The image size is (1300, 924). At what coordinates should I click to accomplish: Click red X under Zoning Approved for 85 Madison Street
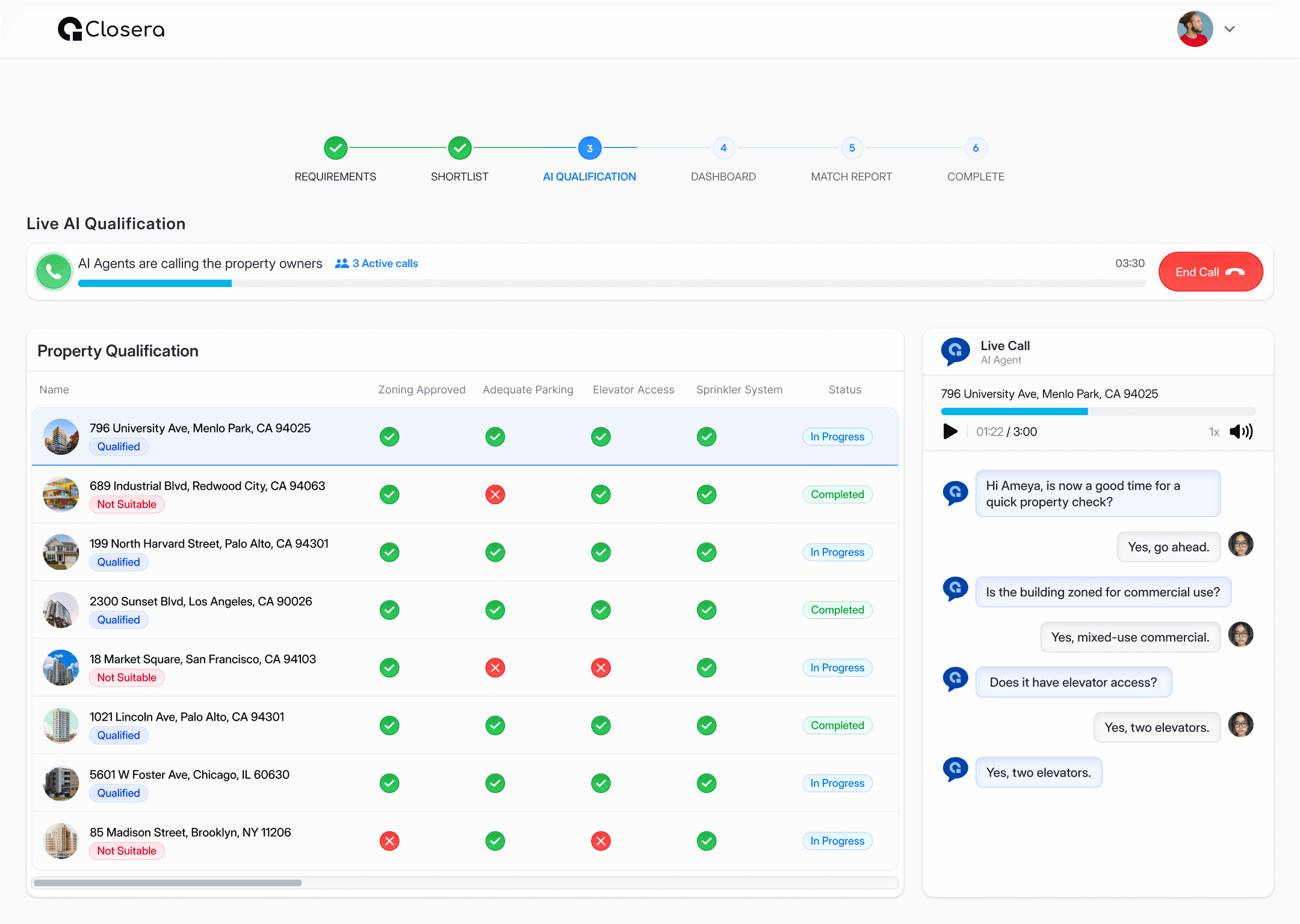point(389,841)
